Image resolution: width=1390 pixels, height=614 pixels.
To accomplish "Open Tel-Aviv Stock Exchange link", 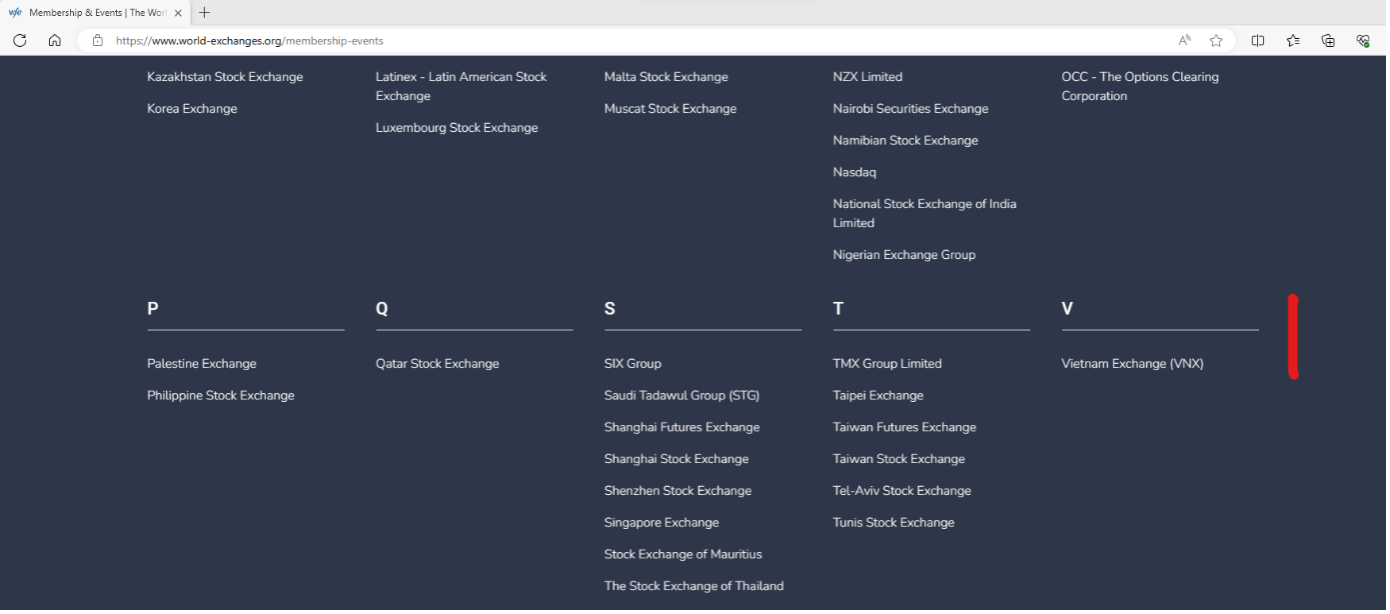I will click(902, 492).
